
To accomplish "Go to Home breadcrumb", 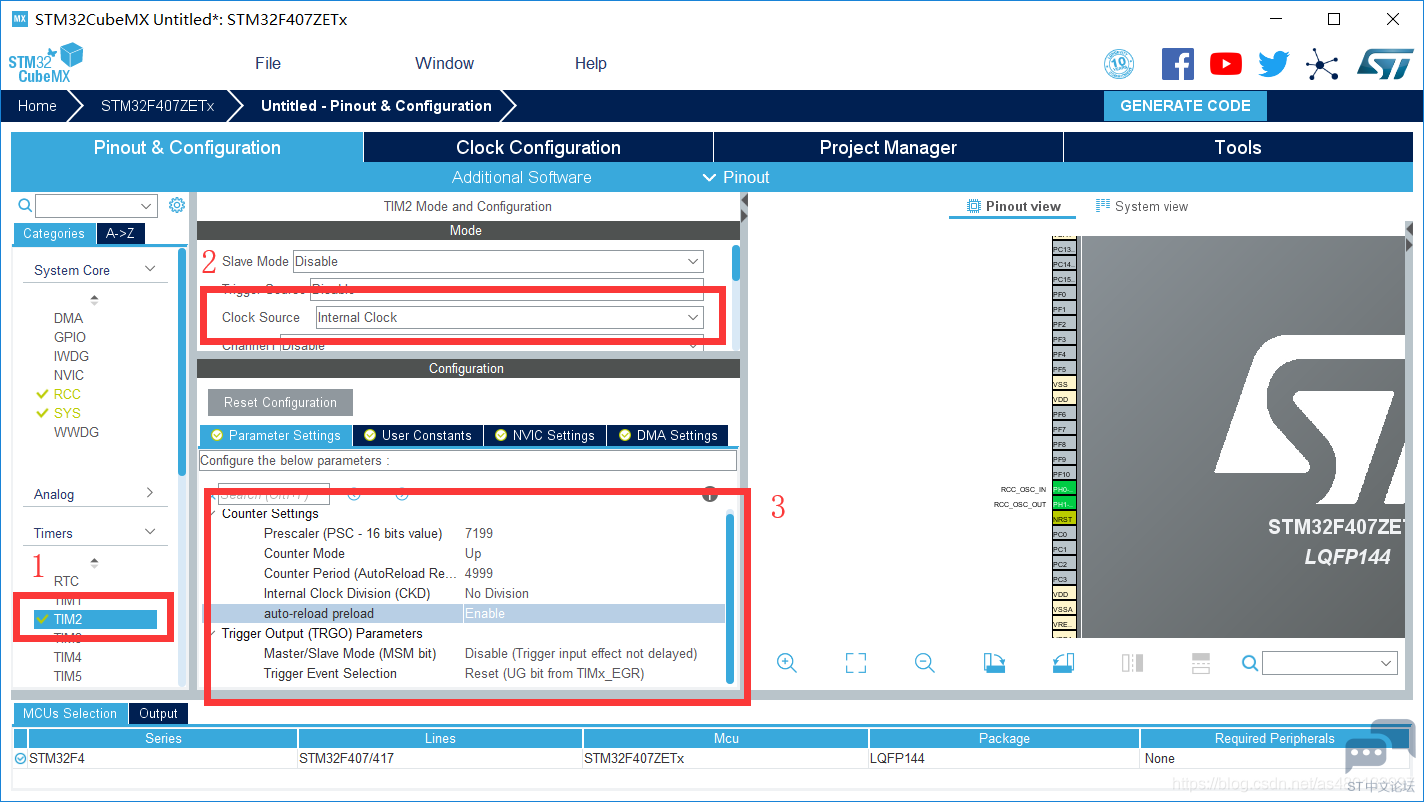I will pos(37,106).
